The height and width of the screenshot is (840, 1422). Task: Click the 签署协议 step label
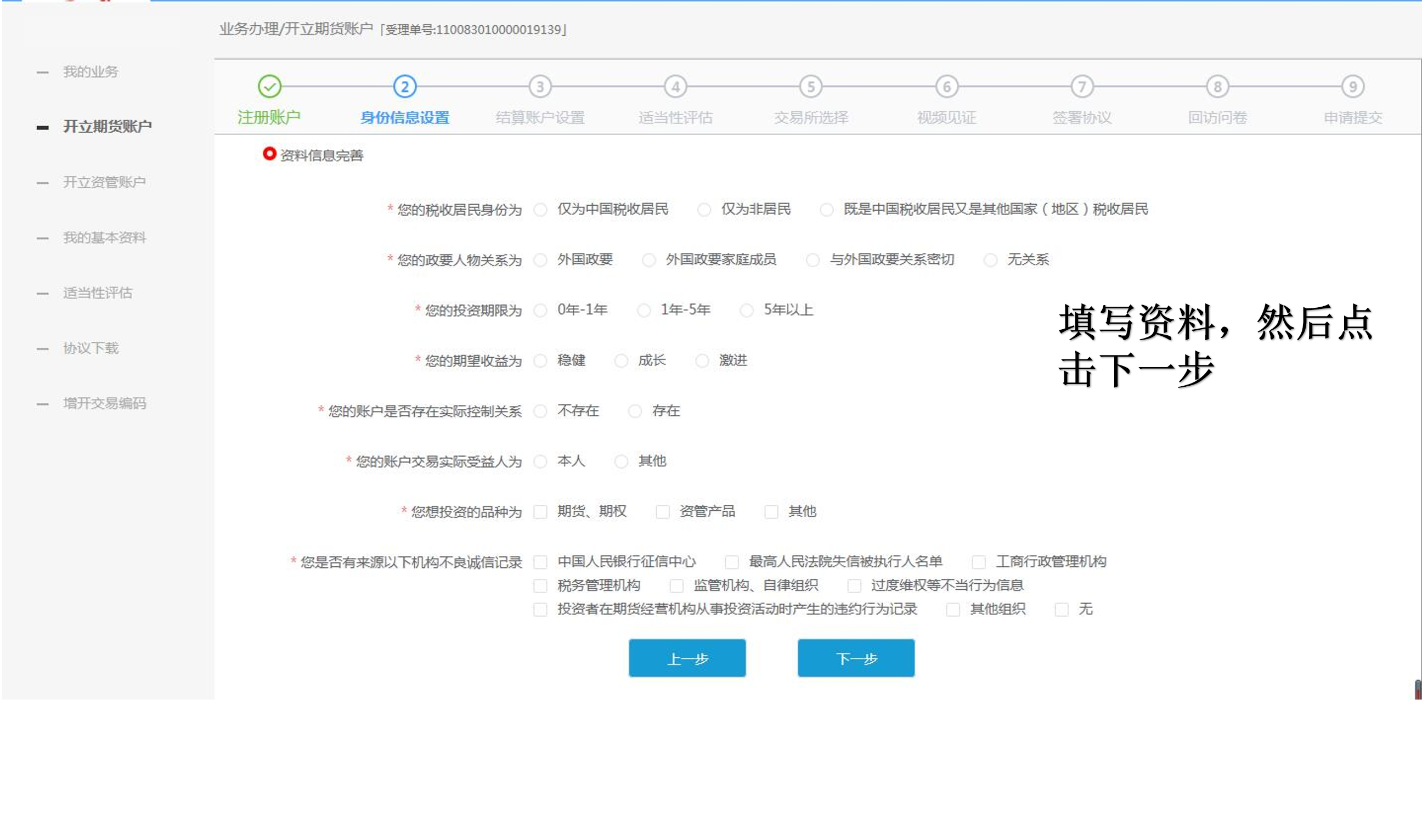tap(1082, 118)
